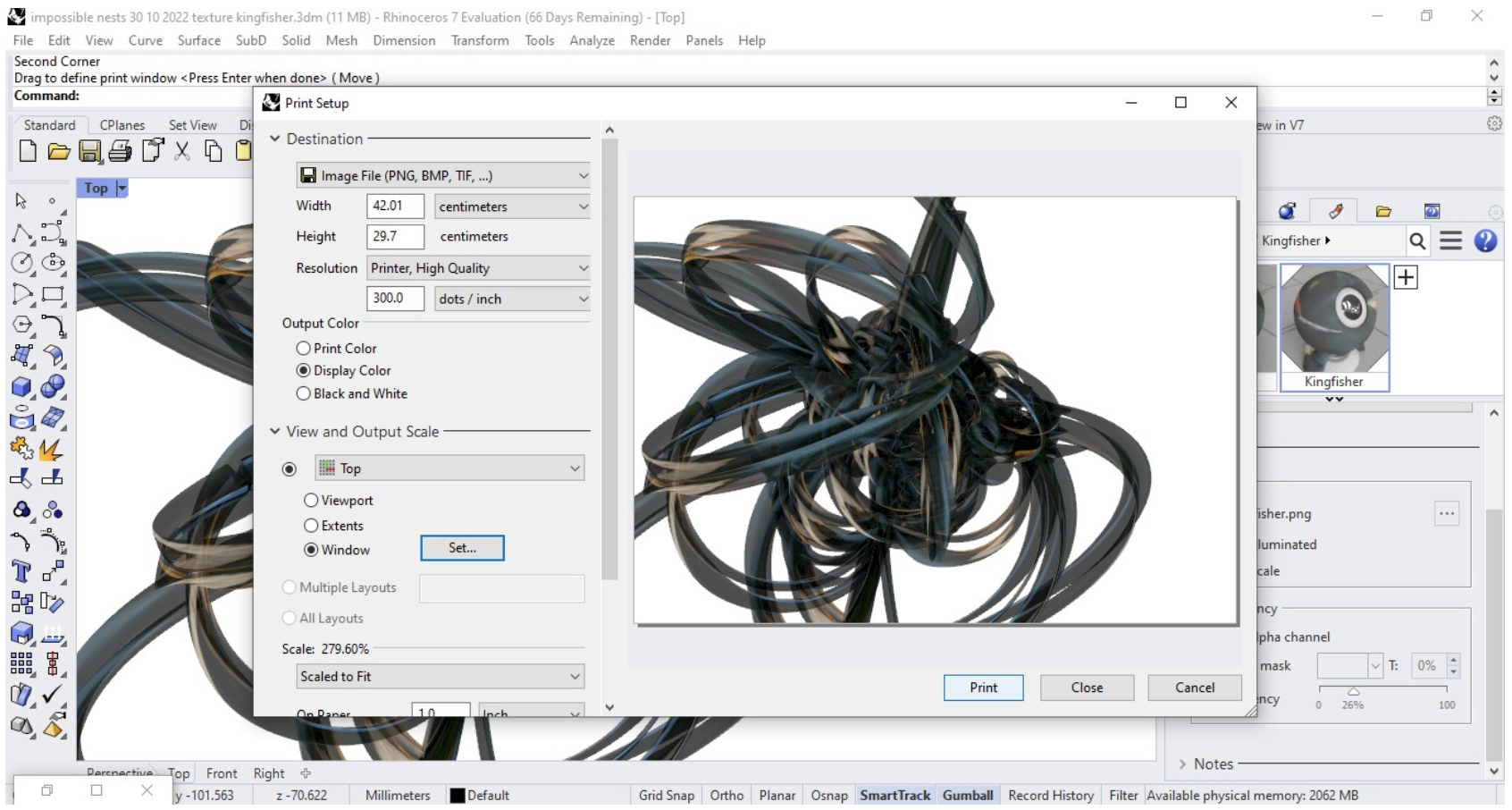The width and height of the screenshot is (1512, 810).
Task: Select the Polyline tool icon
Action: (x=21, y=233)
